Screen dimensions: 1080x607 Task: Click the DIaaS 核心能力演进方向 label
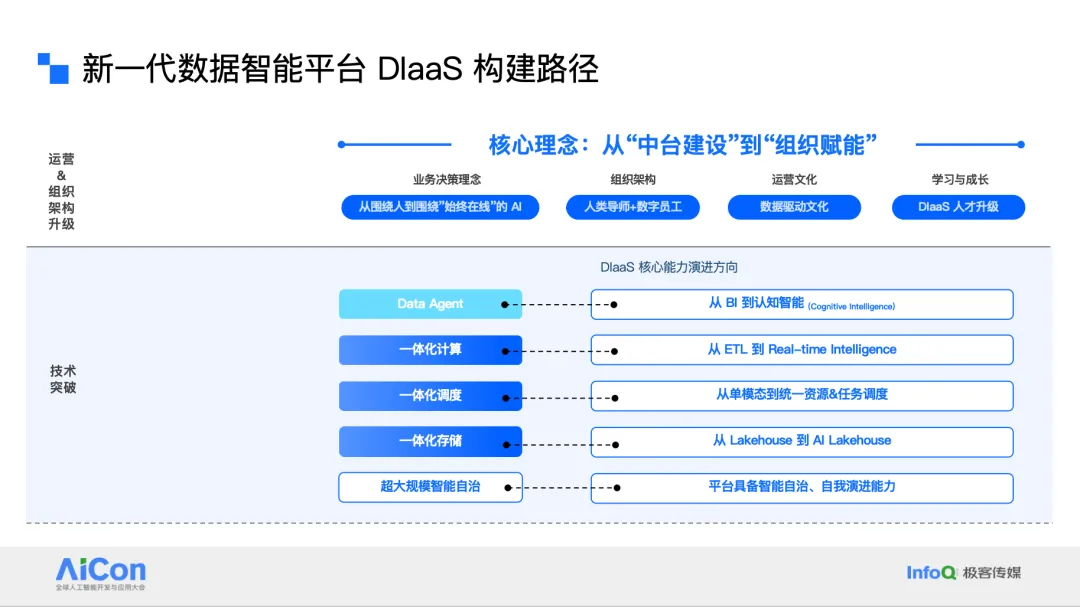pos(669,267)
